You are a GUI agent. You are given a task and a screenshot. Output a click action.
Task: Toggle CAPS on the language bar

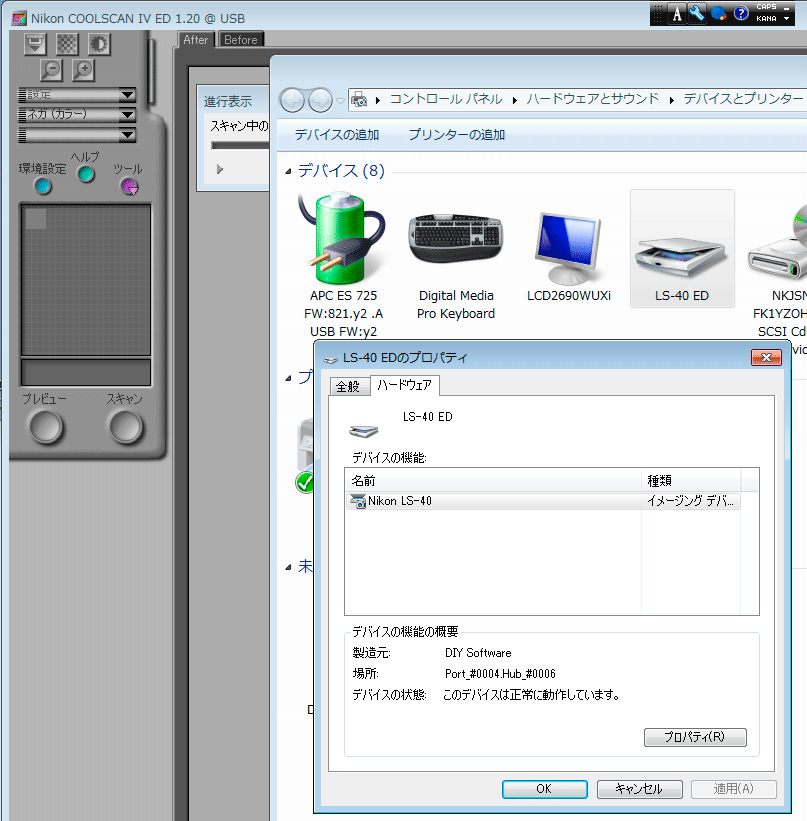coord(766,7)
